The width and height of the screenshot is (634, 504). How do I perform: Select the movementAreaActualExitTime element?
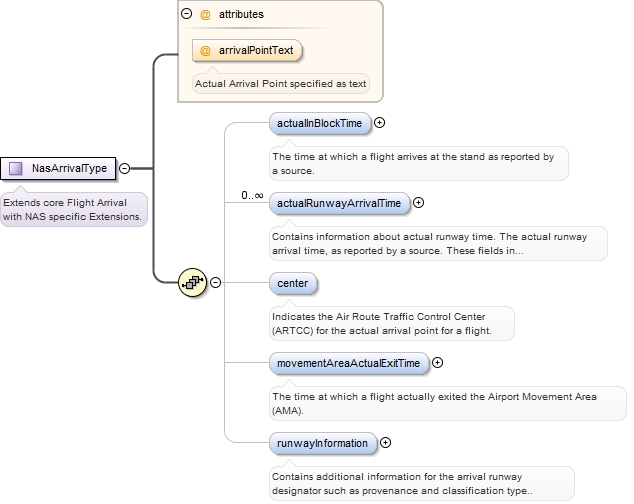pos(349,363)
